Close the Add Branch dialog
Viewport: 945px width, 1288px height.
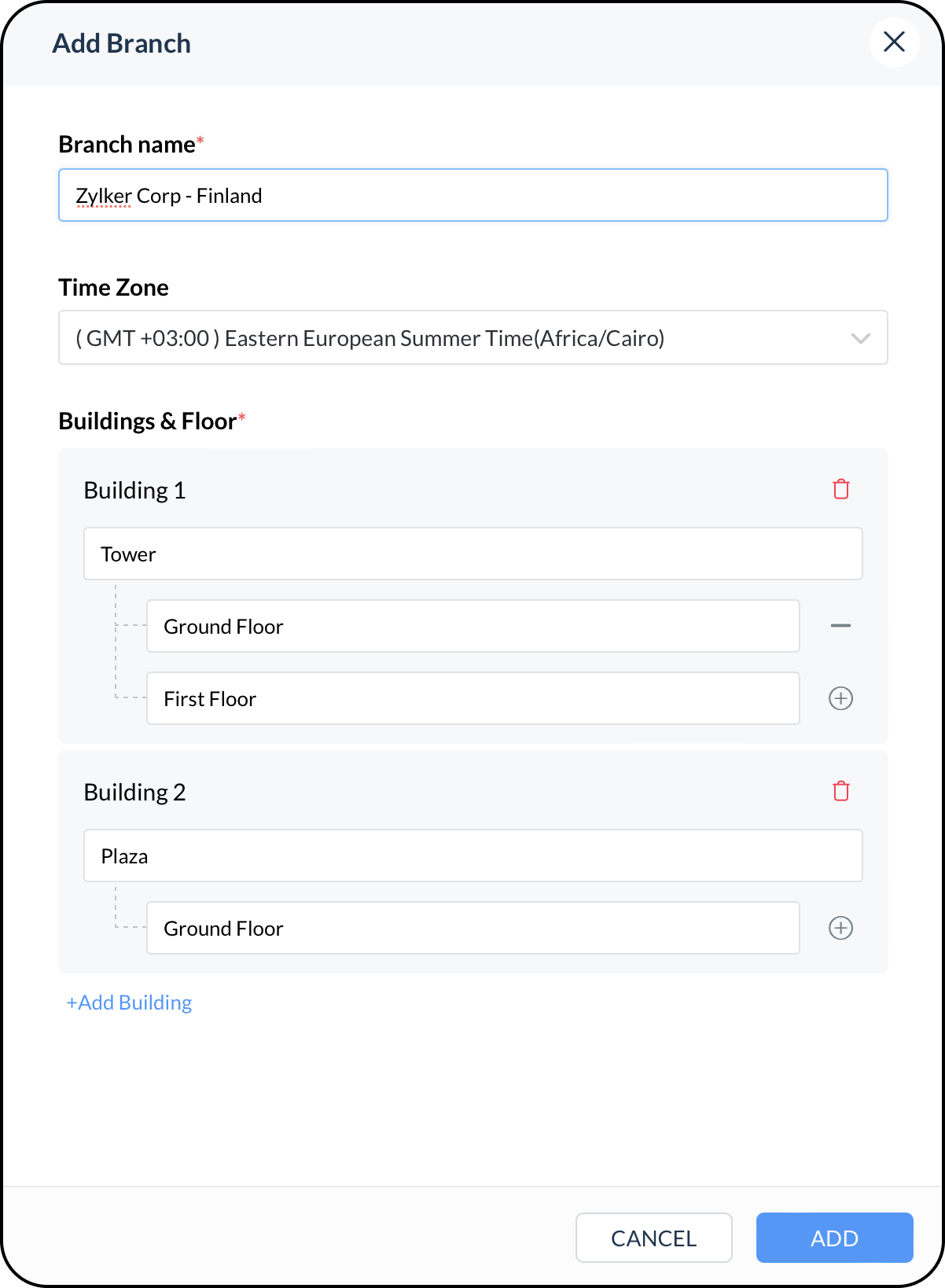coord(894,42)
